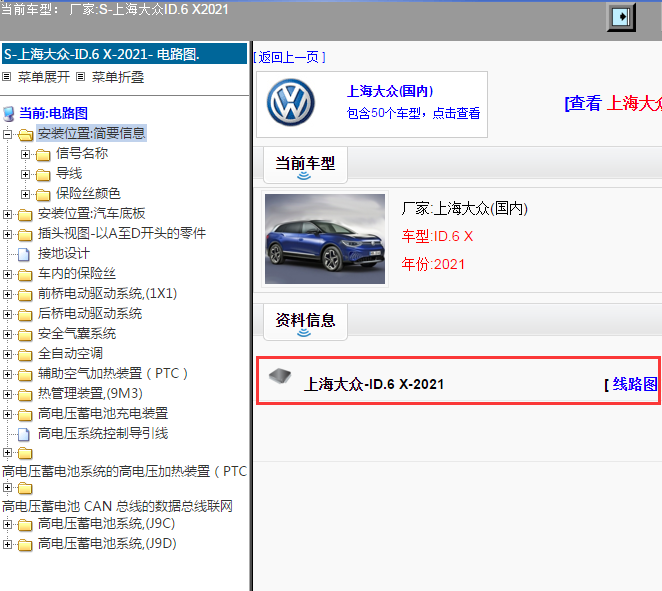Expand the 车内的保险丝 node
The height and width of the screenshot is (591, 662).
coord(7,274)
